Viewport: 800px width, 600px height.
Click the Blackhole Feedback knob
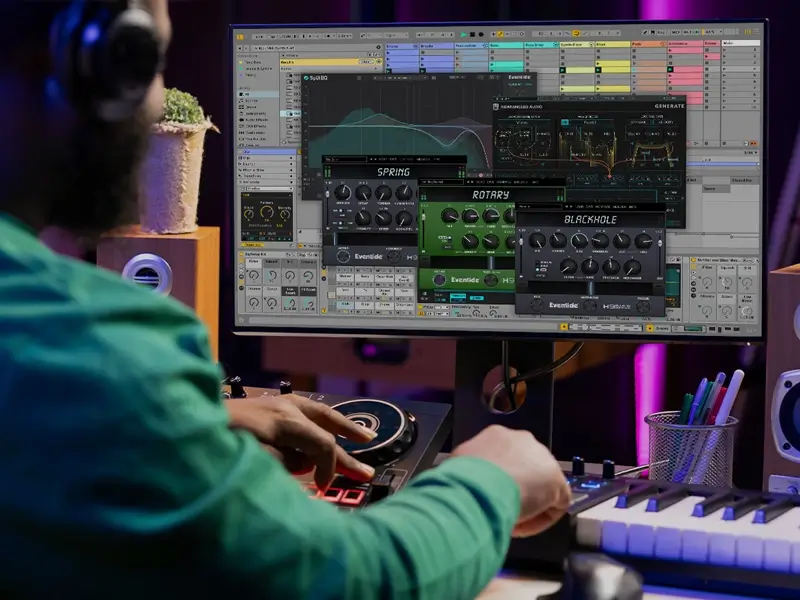pyautogui.click(x=611, y=267)
